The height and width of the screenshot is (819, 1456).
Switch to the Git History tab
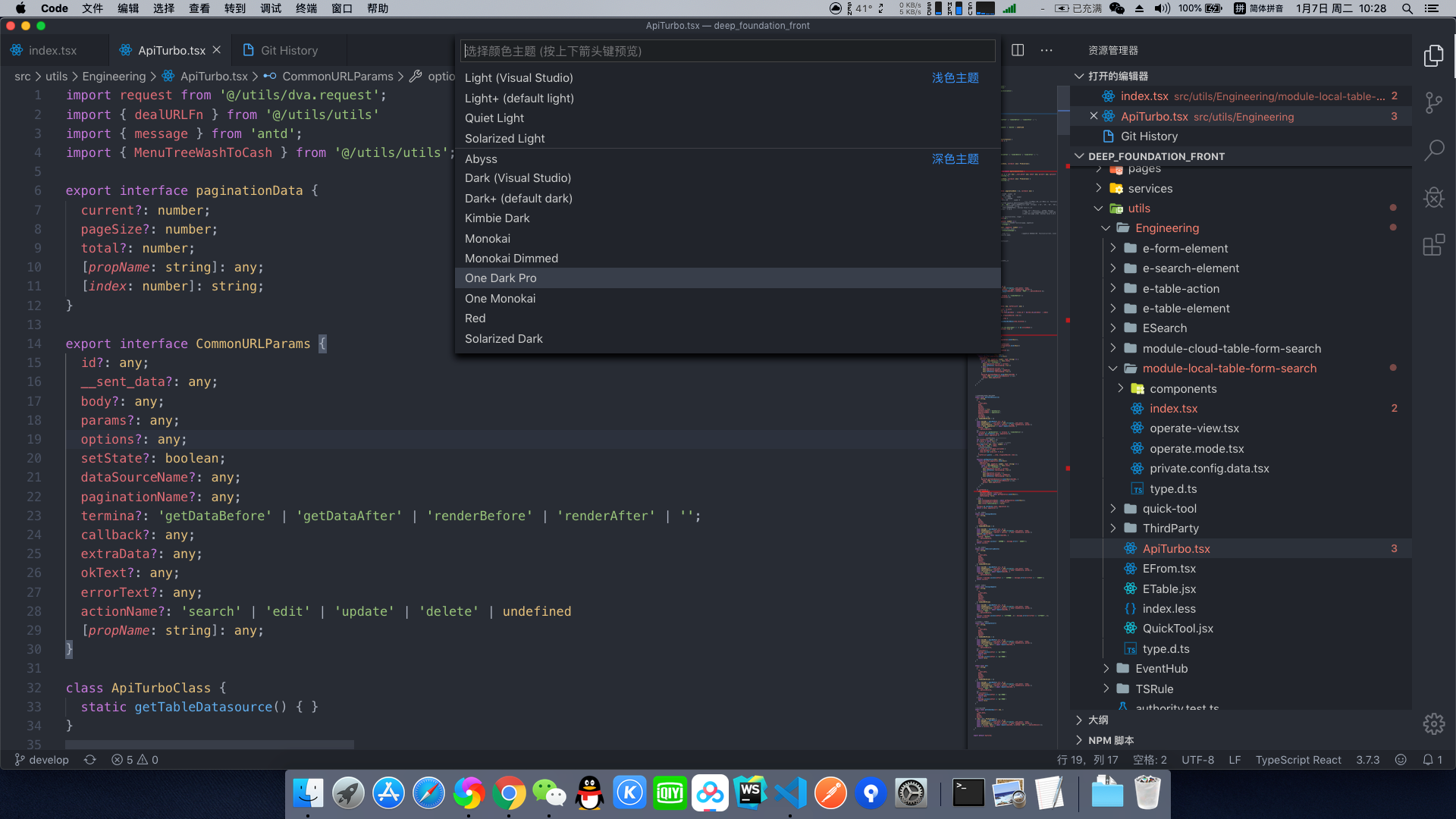[288, 50]
